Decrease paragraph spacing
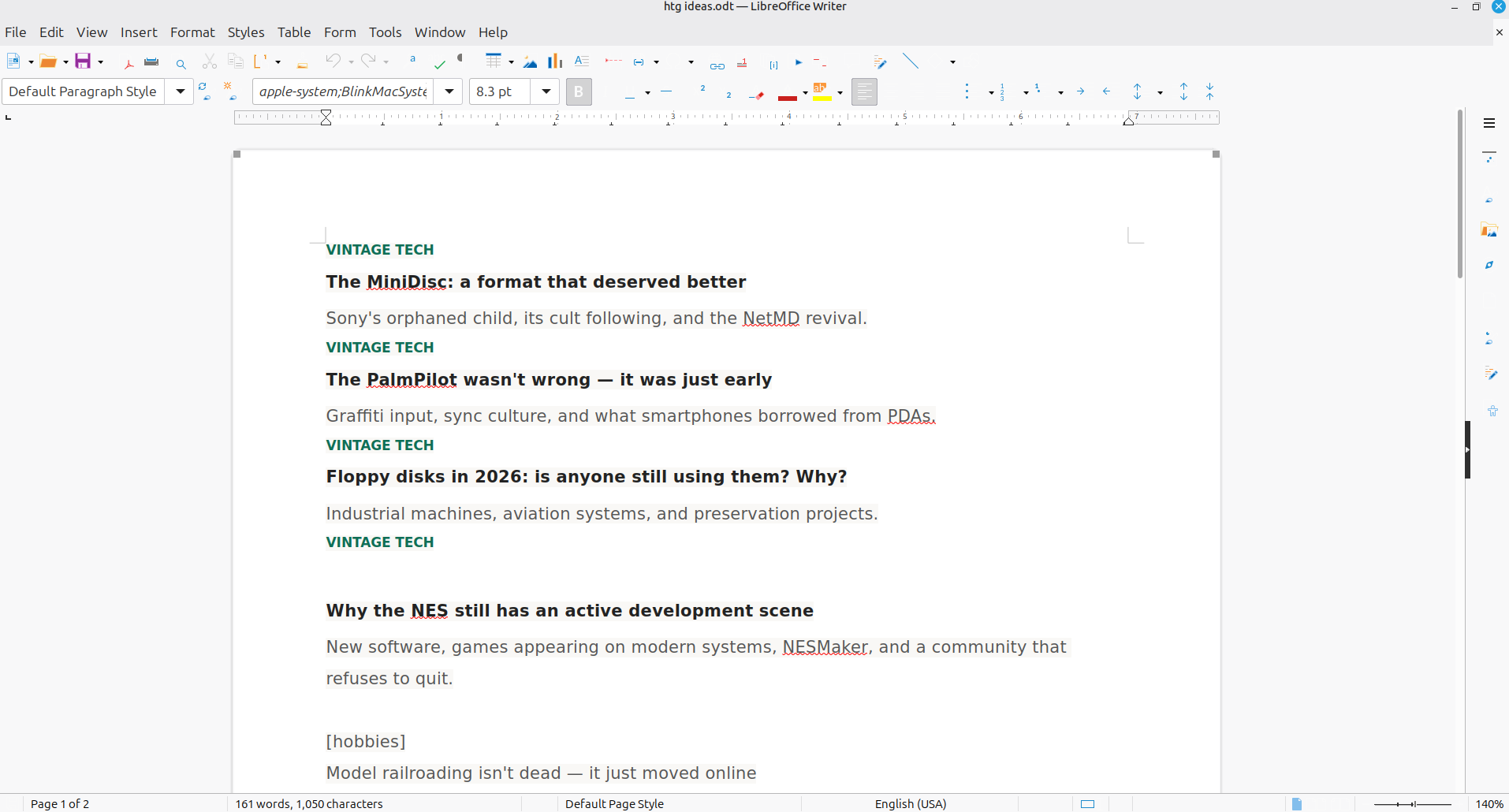 1209,91
